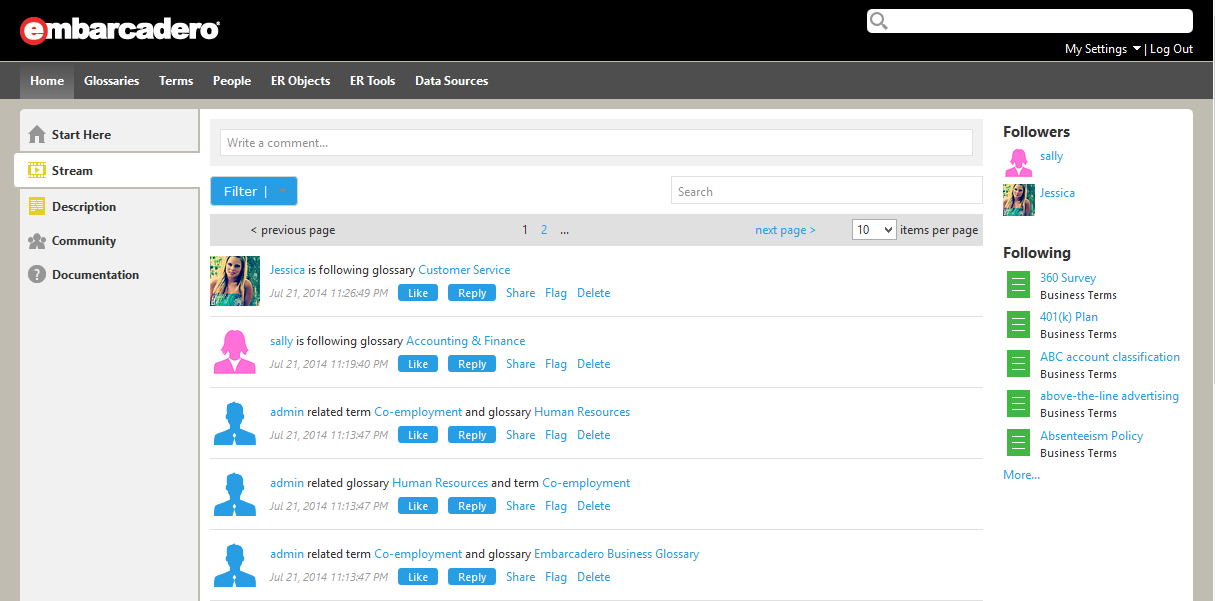Like the admin post on Embarcadero Business Glossary

point(418,577)
